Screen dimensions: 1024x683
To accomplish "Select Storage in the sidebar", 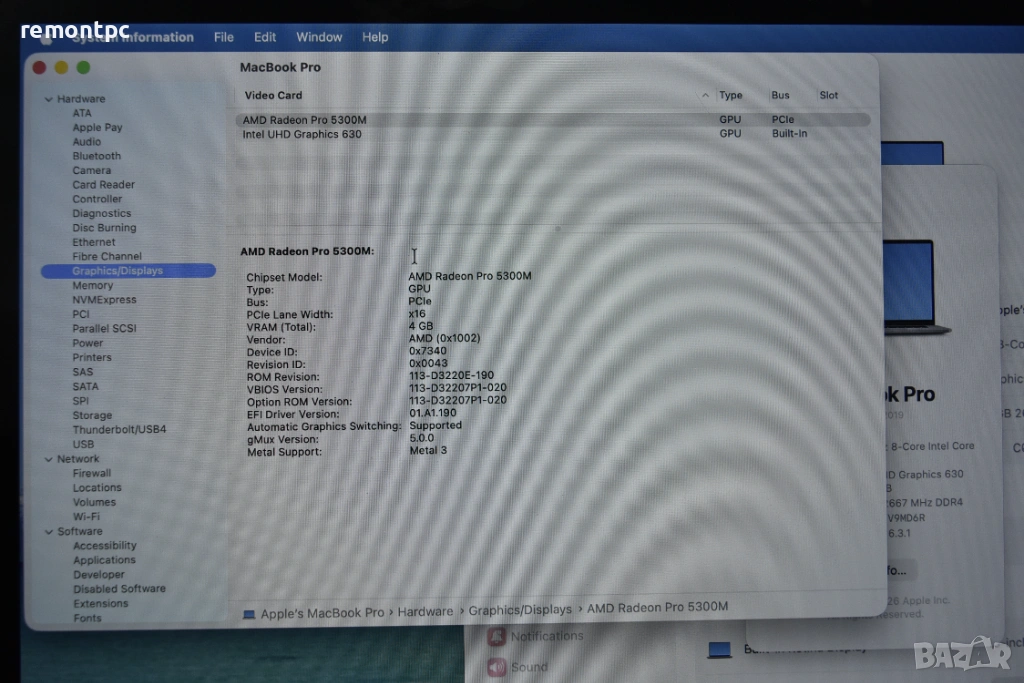I will (92, 415).
